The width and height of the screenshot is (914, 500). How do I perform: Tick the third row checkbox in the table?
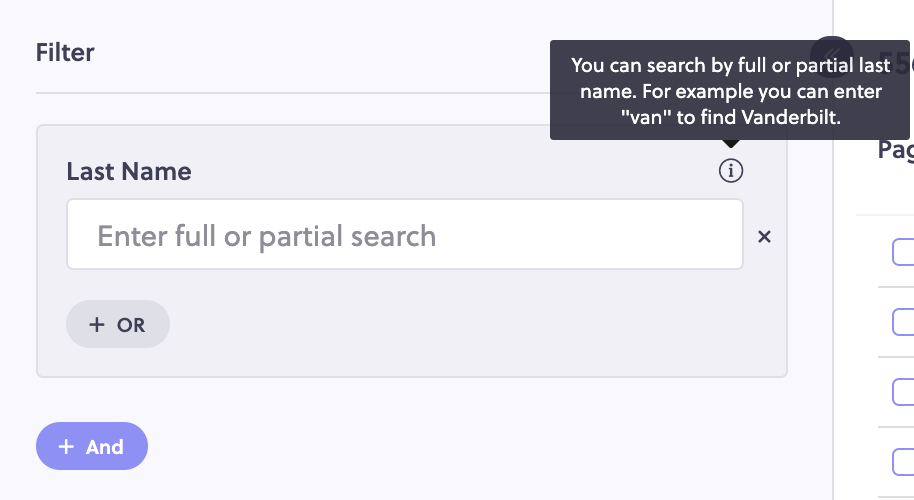point(903,392)
